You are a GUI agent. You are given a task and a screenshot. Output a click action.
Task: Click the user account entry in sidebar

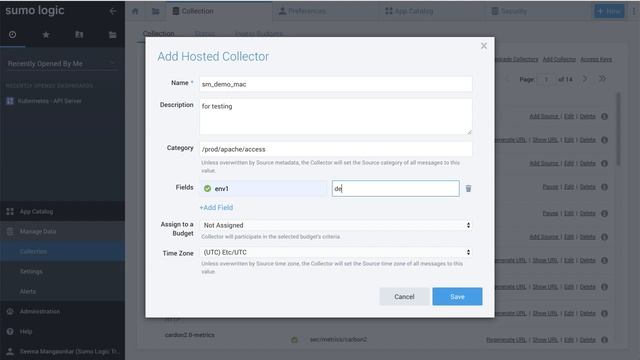coord(62,351)
